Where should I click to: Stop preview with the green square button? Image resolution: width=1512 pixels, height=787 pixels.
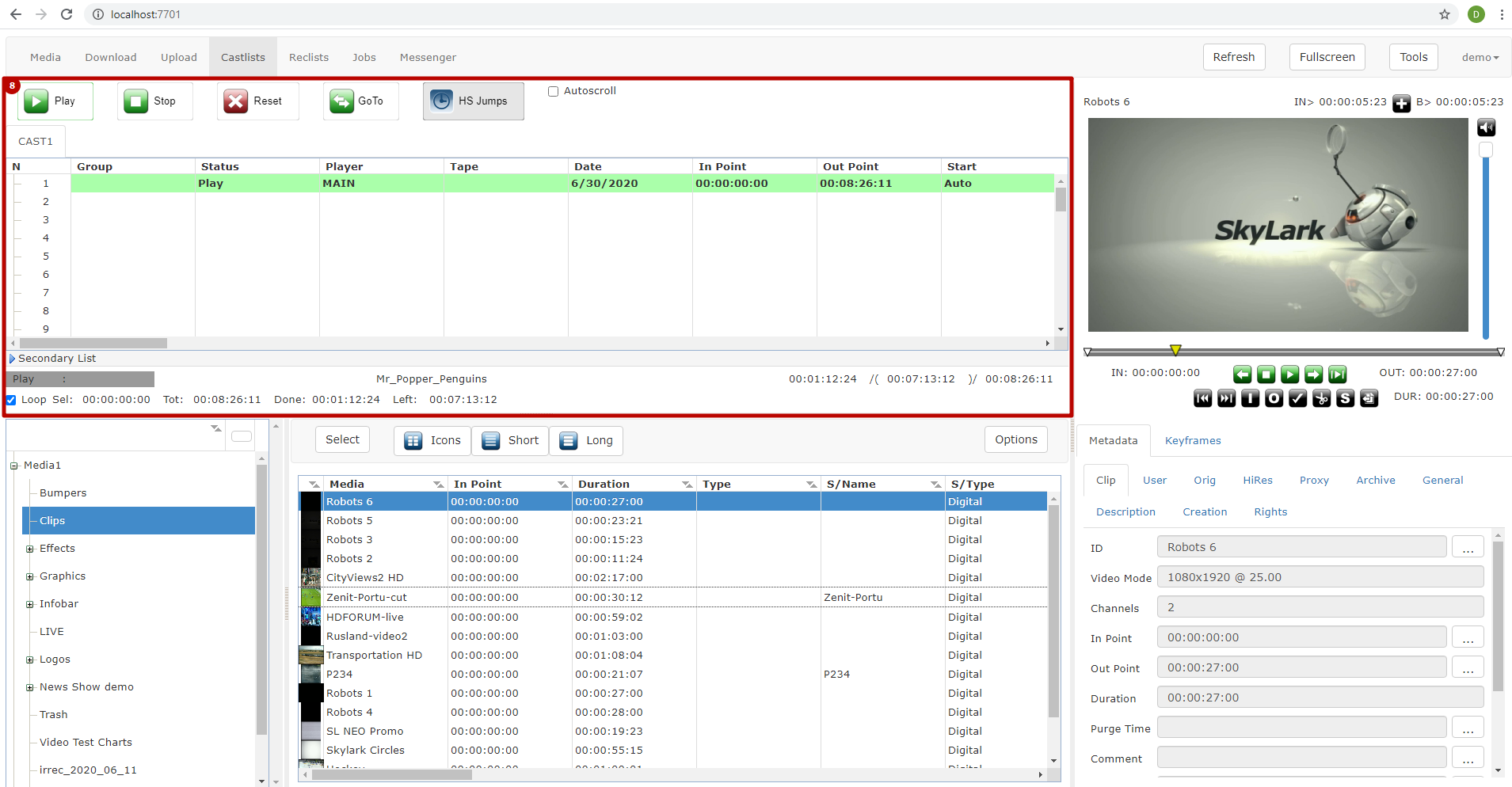pos(1266,374)
